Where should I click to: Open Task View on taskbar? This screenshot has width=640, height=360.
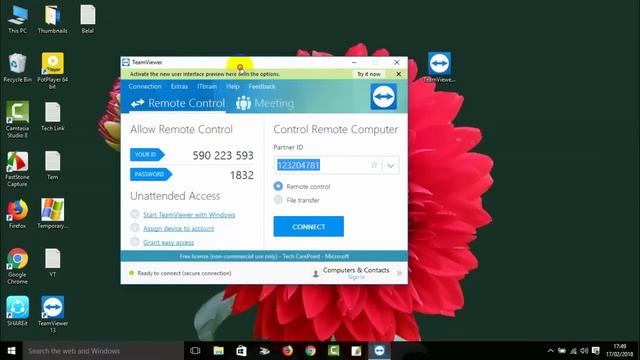pos(195,351)
